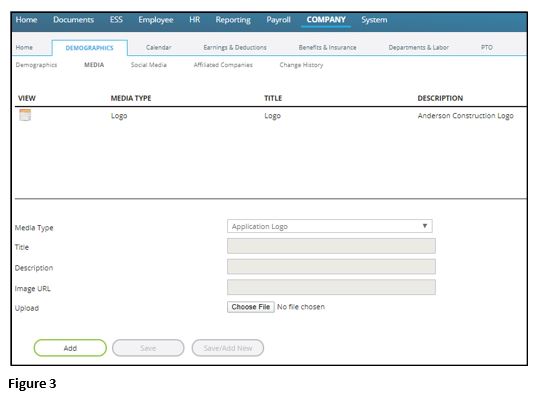Click the No file chosen text

pos(301,307)
